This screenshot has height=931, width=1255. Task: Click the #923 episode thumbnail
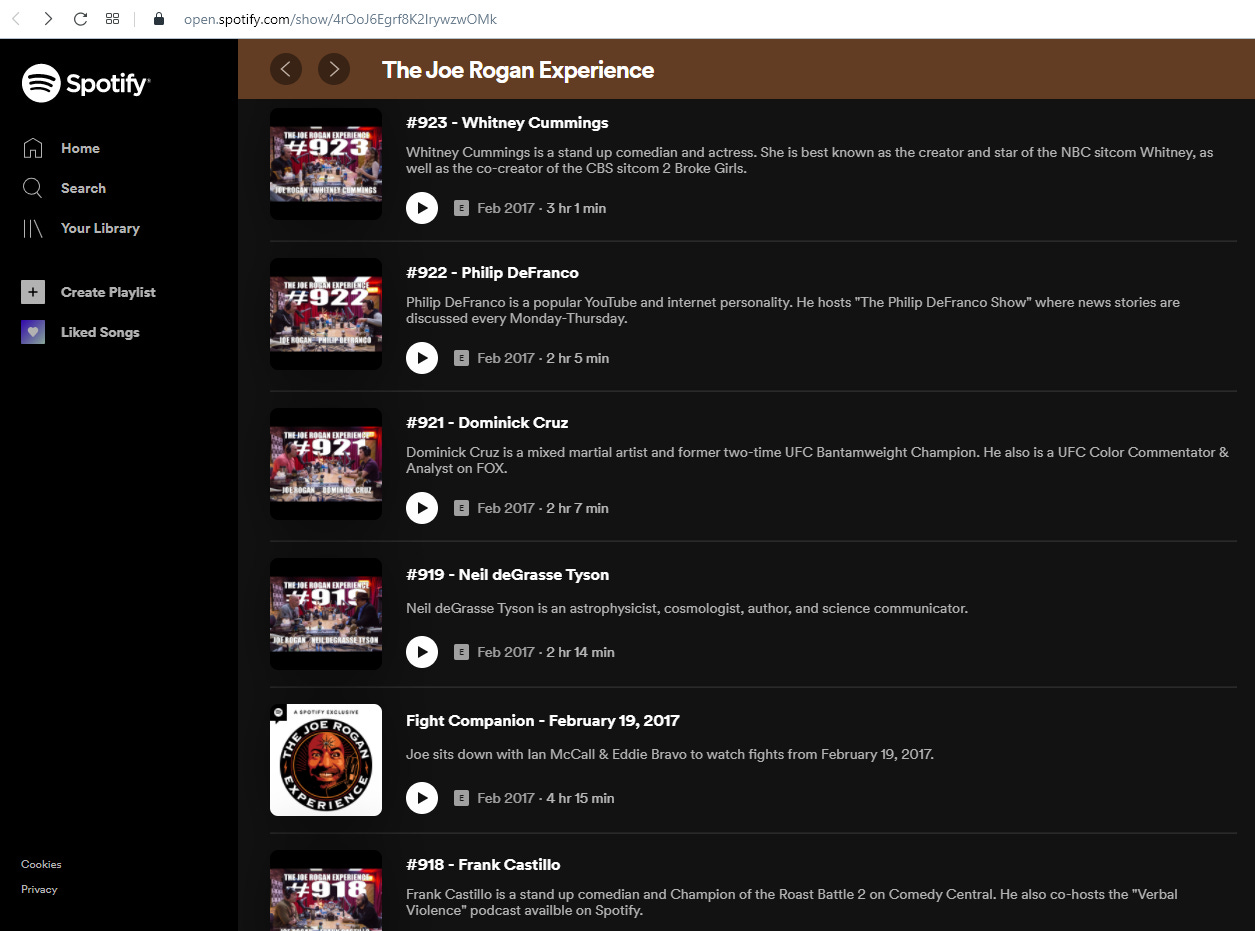pos(326,164)
